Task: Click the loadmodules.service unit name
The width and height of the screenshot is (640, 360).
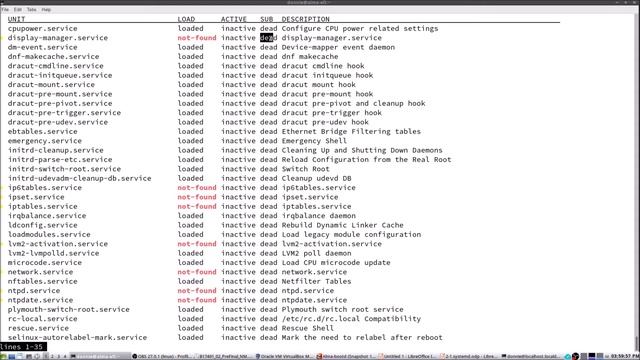Action: (49, 235)
